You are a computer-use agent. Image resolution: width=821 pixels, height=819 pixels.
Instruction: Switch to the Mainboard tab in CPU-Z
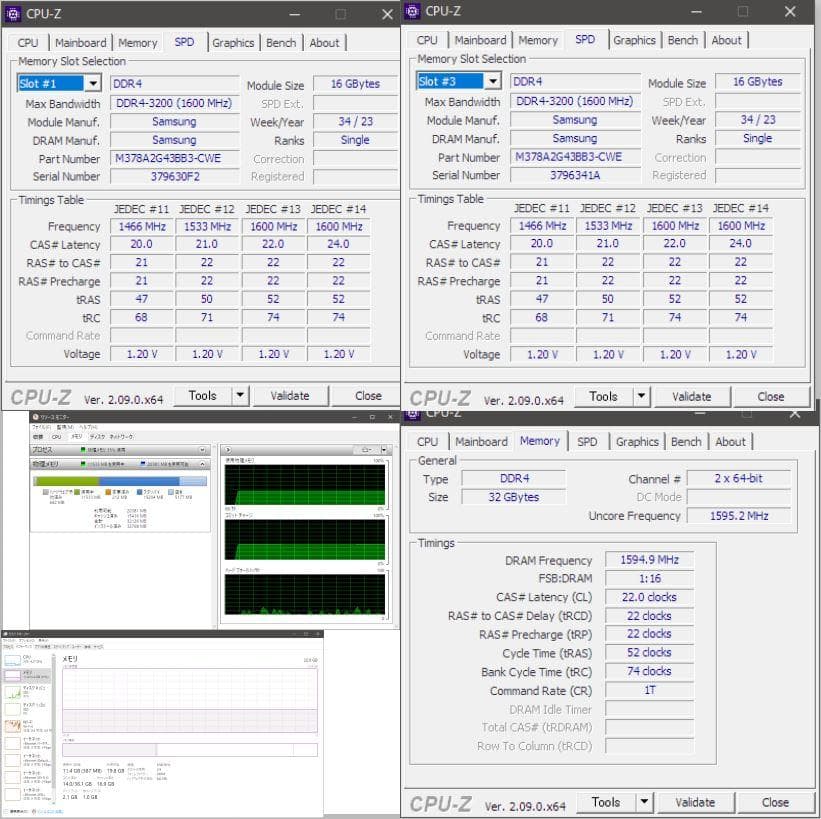click(81, 43)
